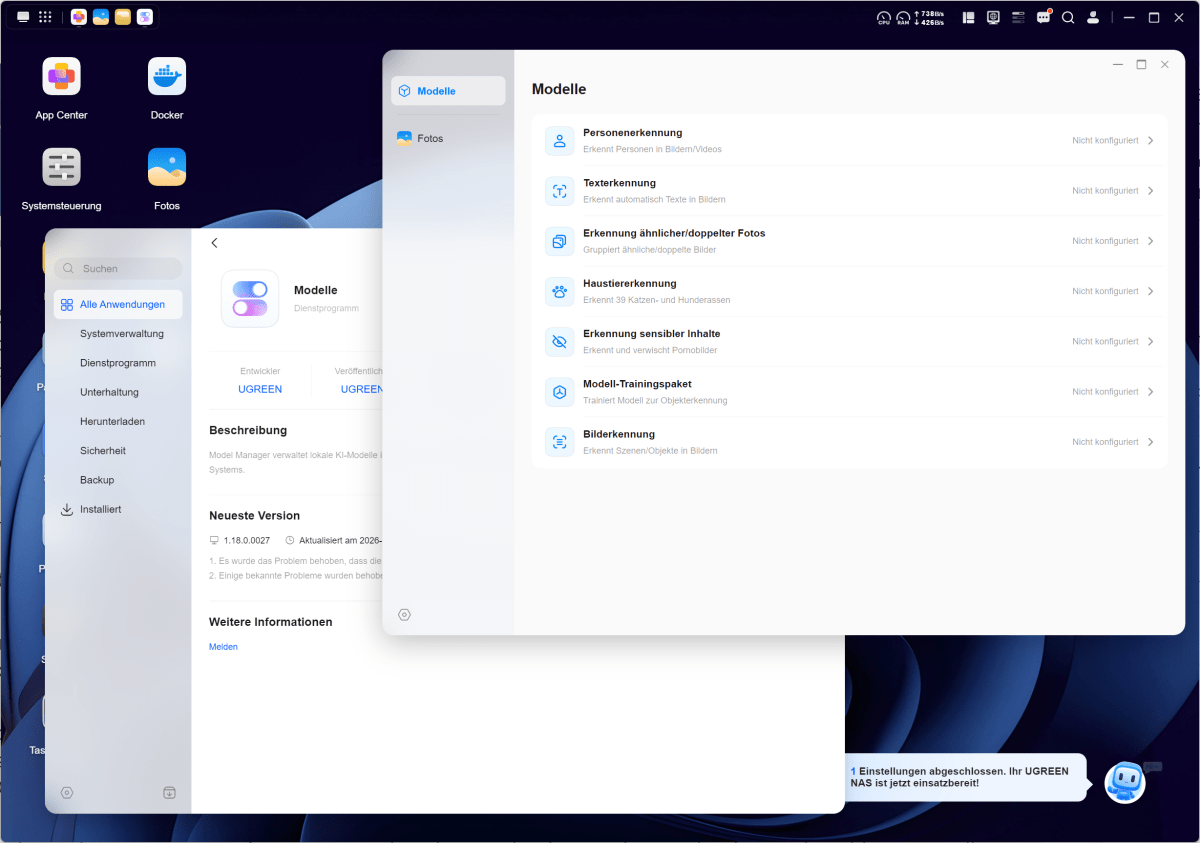1200x843 pixels.
Task: Open the app grid launcher in top bar
Action: pos(45,17)
